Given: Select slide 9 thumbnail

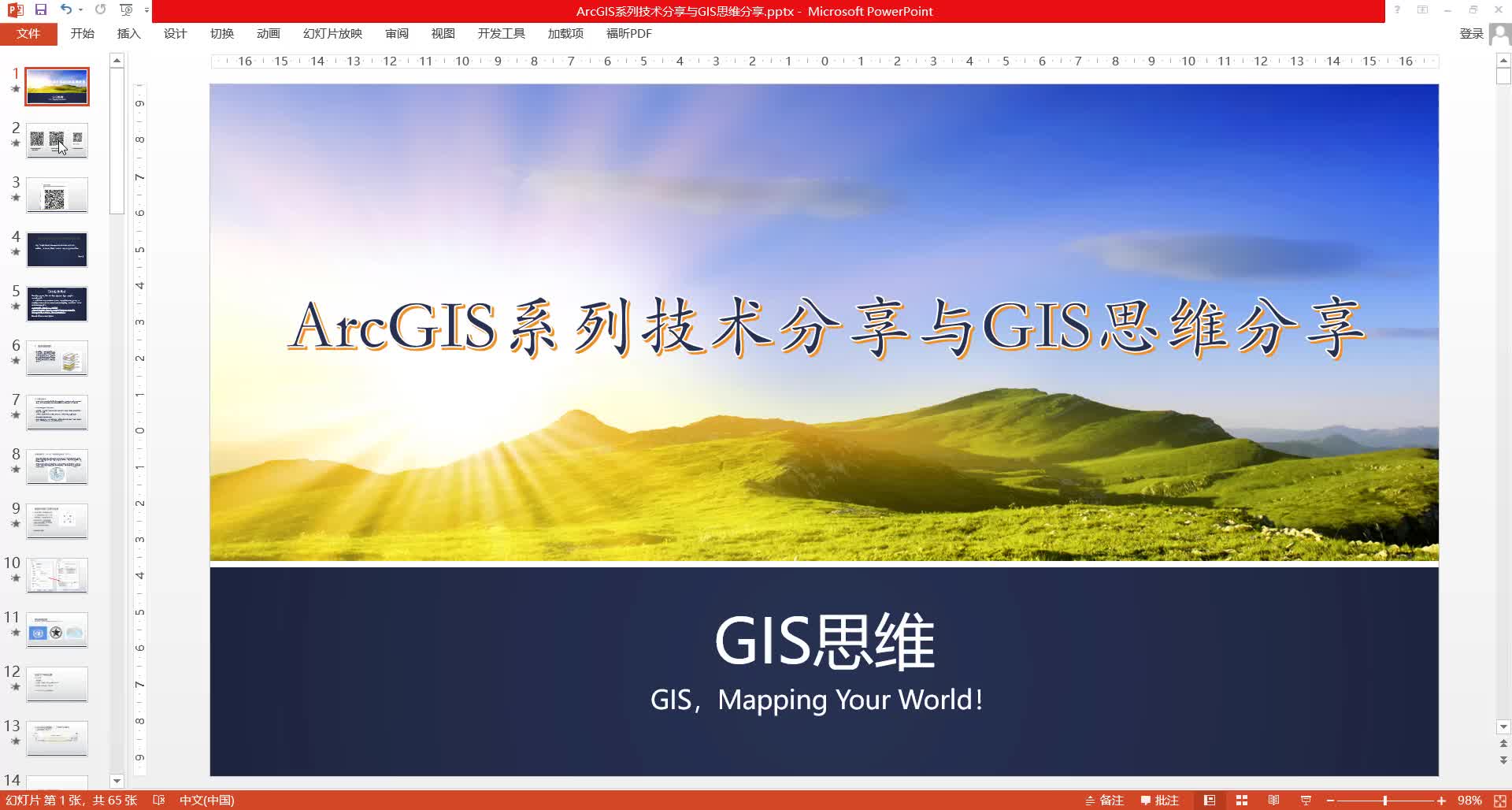Looking at the screenshot, I should coord(57,522).
